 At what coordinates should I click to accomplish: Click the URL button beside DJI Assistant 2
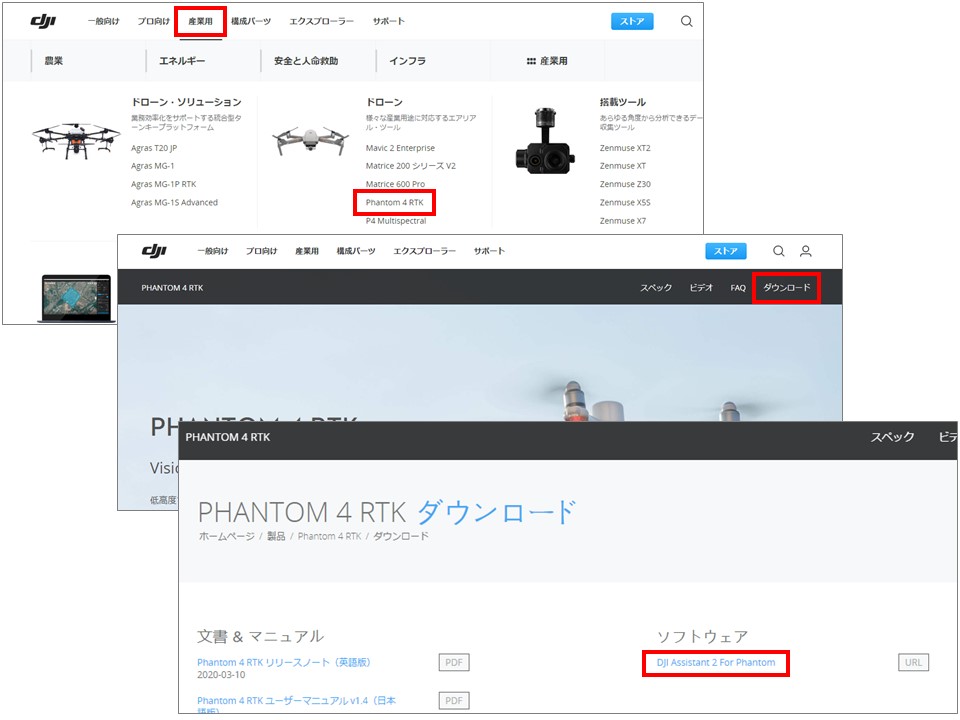(913, 662)
